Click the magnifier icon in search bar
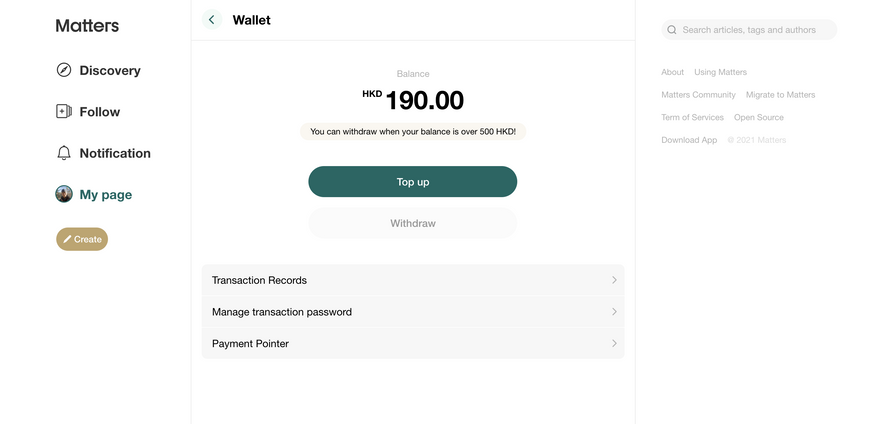This screenshot has width=880, height=424. [x=671, y=30]
